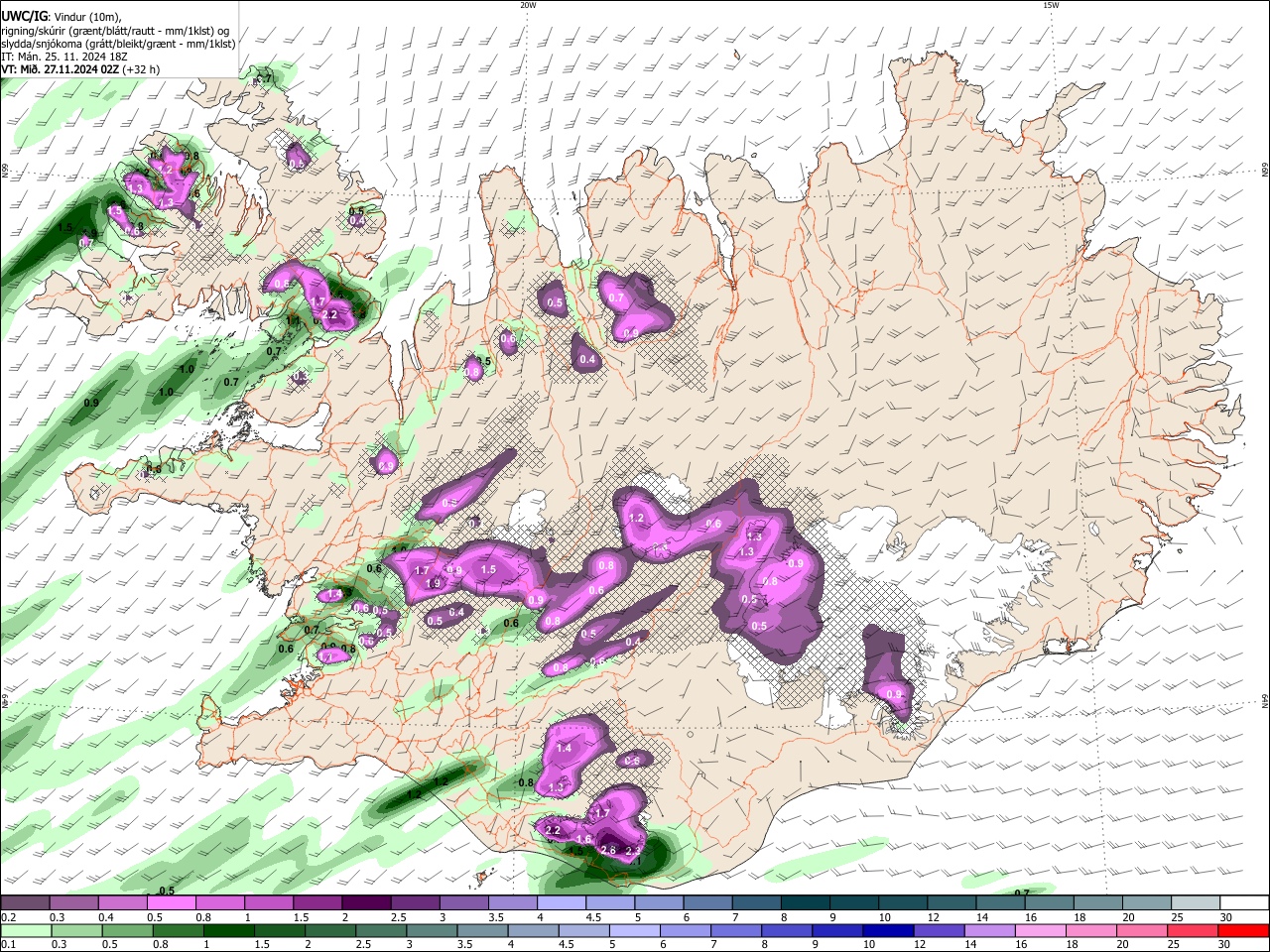This screenshot has height=952, width=1270.
Task: Click the 64N latitude label at right edge
Action: pyautogui.click(x=1265, y=699)
